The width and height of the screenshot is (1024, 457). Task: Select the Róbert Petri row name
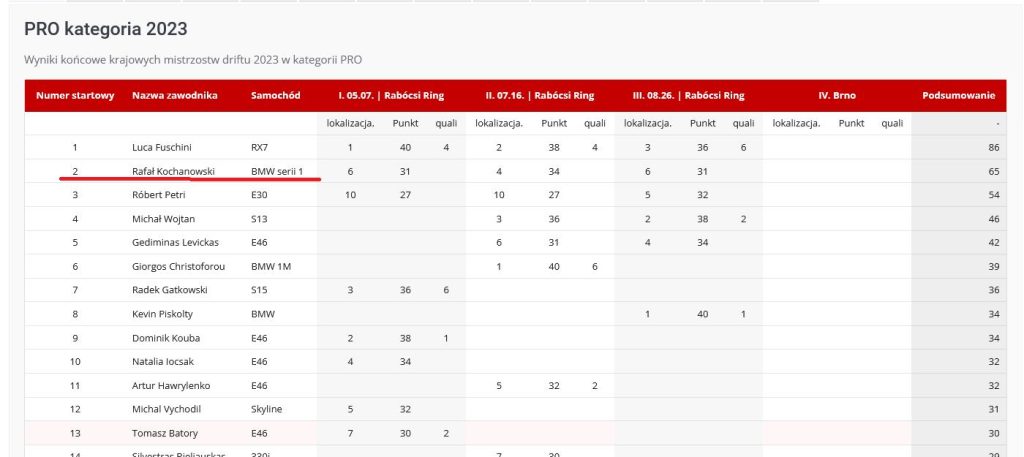(159, 195)
